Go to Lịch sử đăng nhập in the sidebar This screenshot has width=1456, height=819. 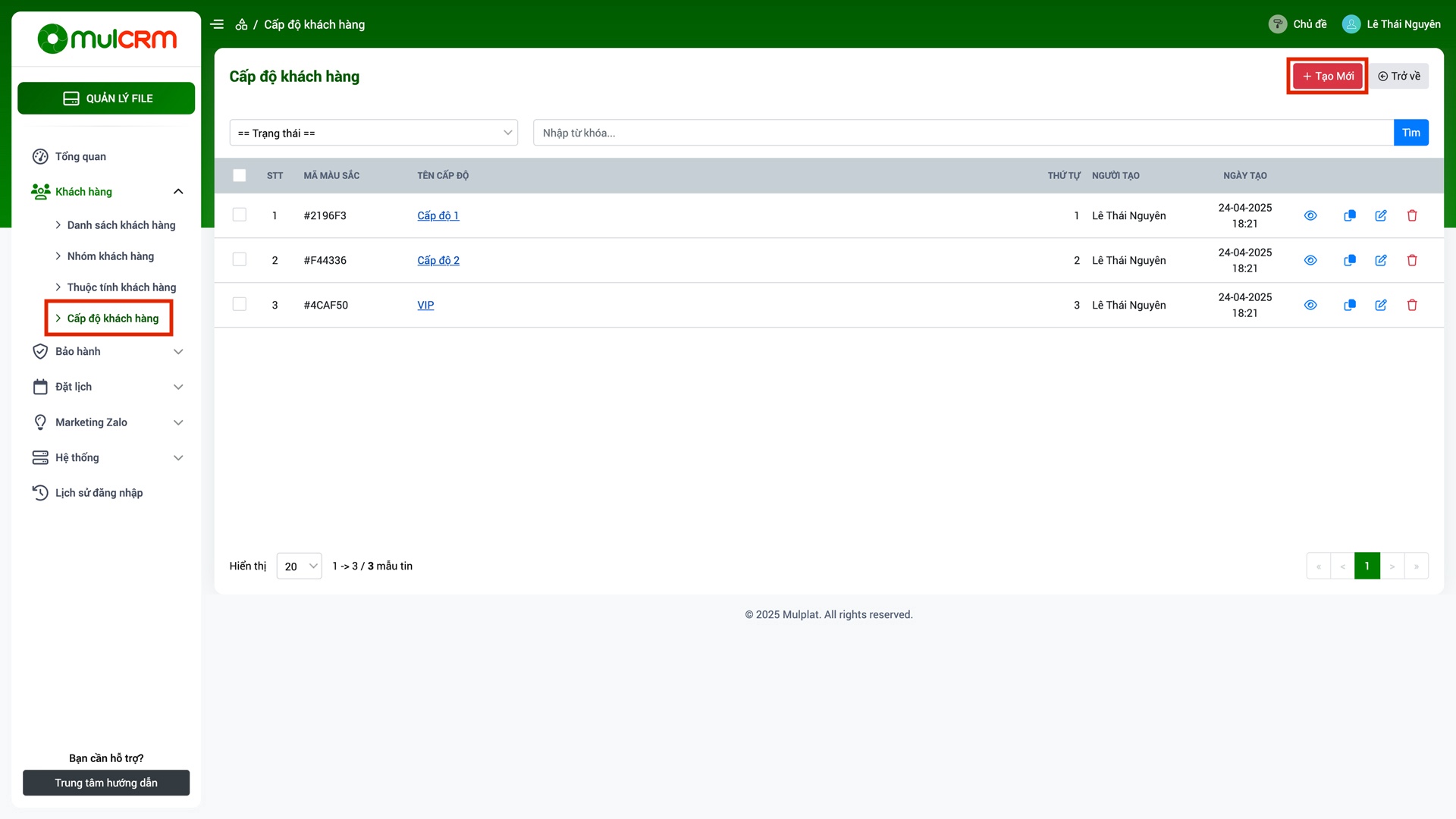pyautogui.click(x=99, y=493)
